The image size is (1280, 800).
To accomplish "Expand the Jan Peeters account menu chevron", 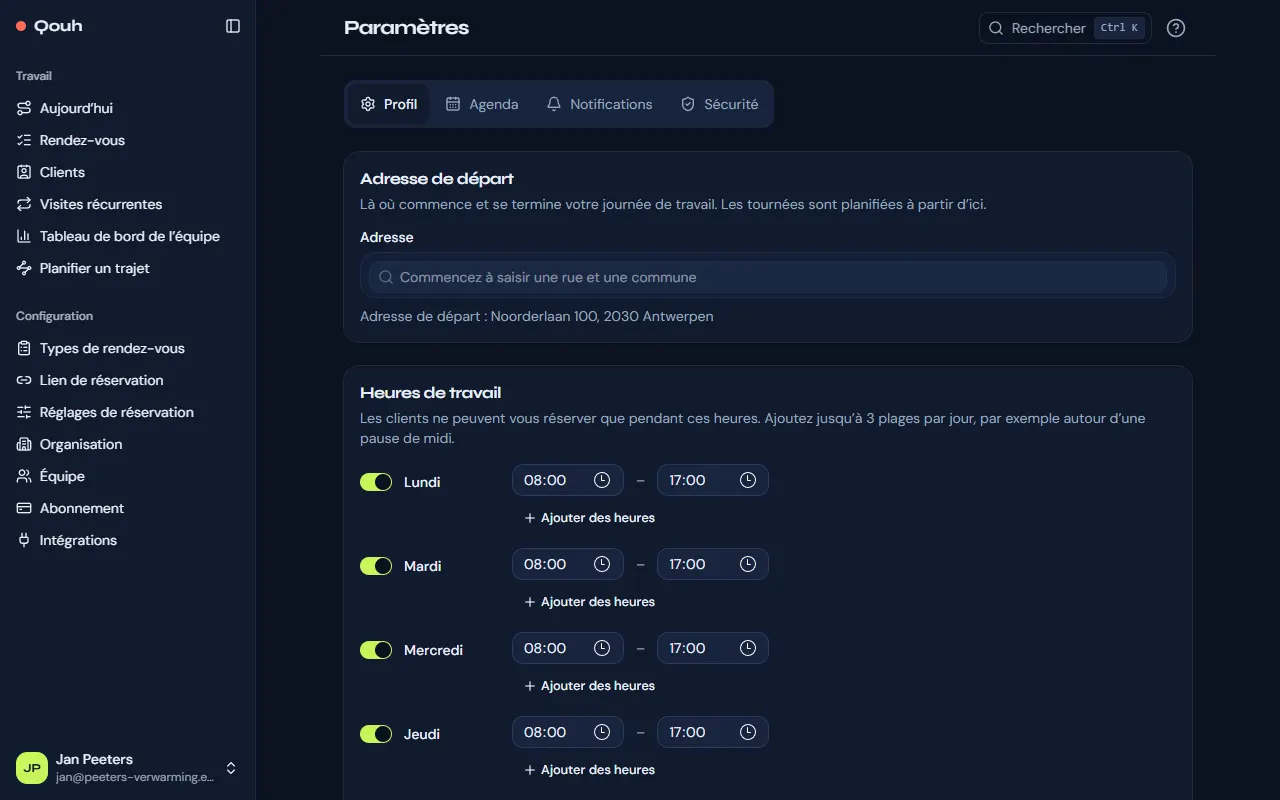I will pos(231,768).
